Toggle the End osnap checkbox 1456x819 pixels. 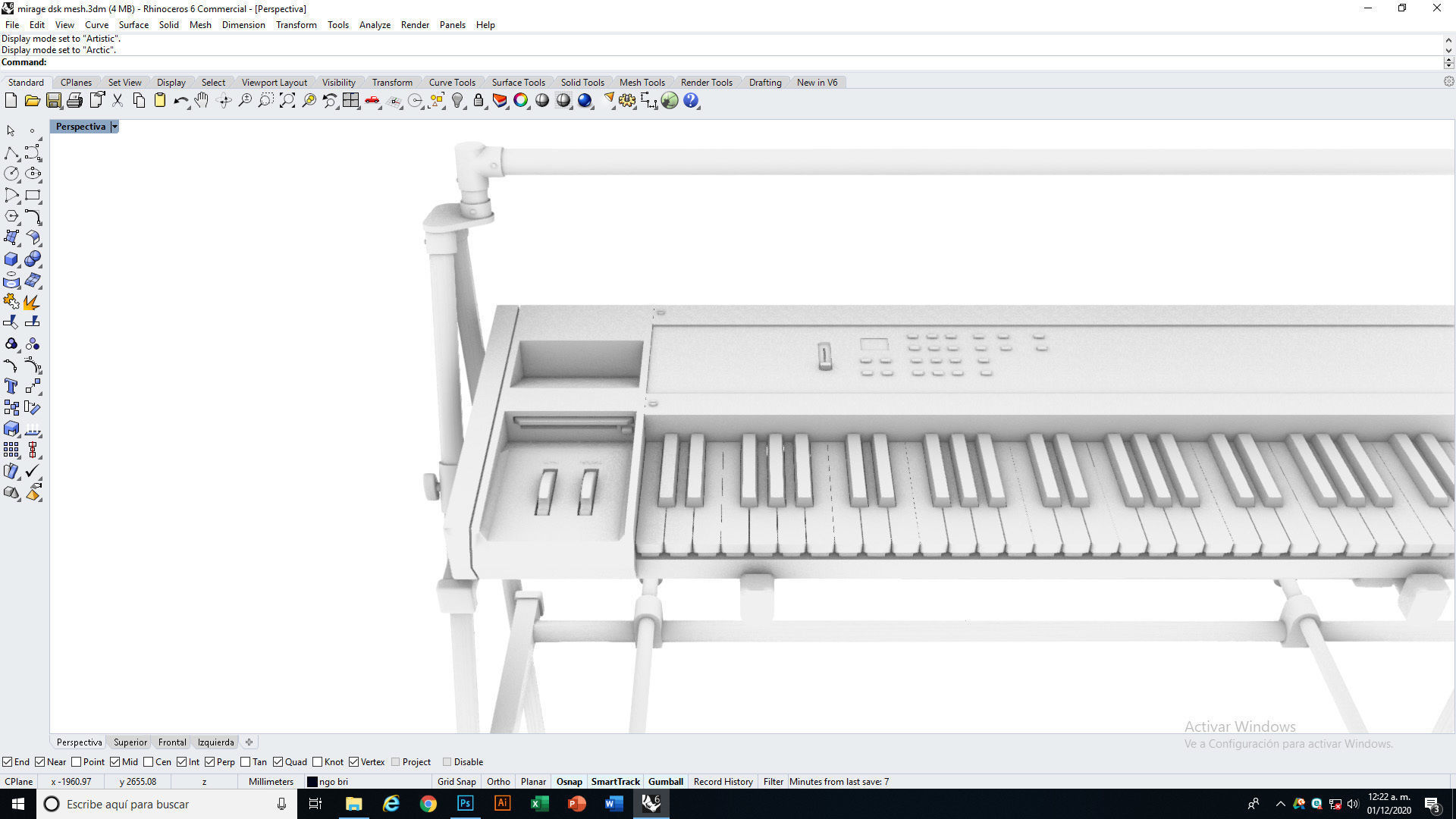7,762
